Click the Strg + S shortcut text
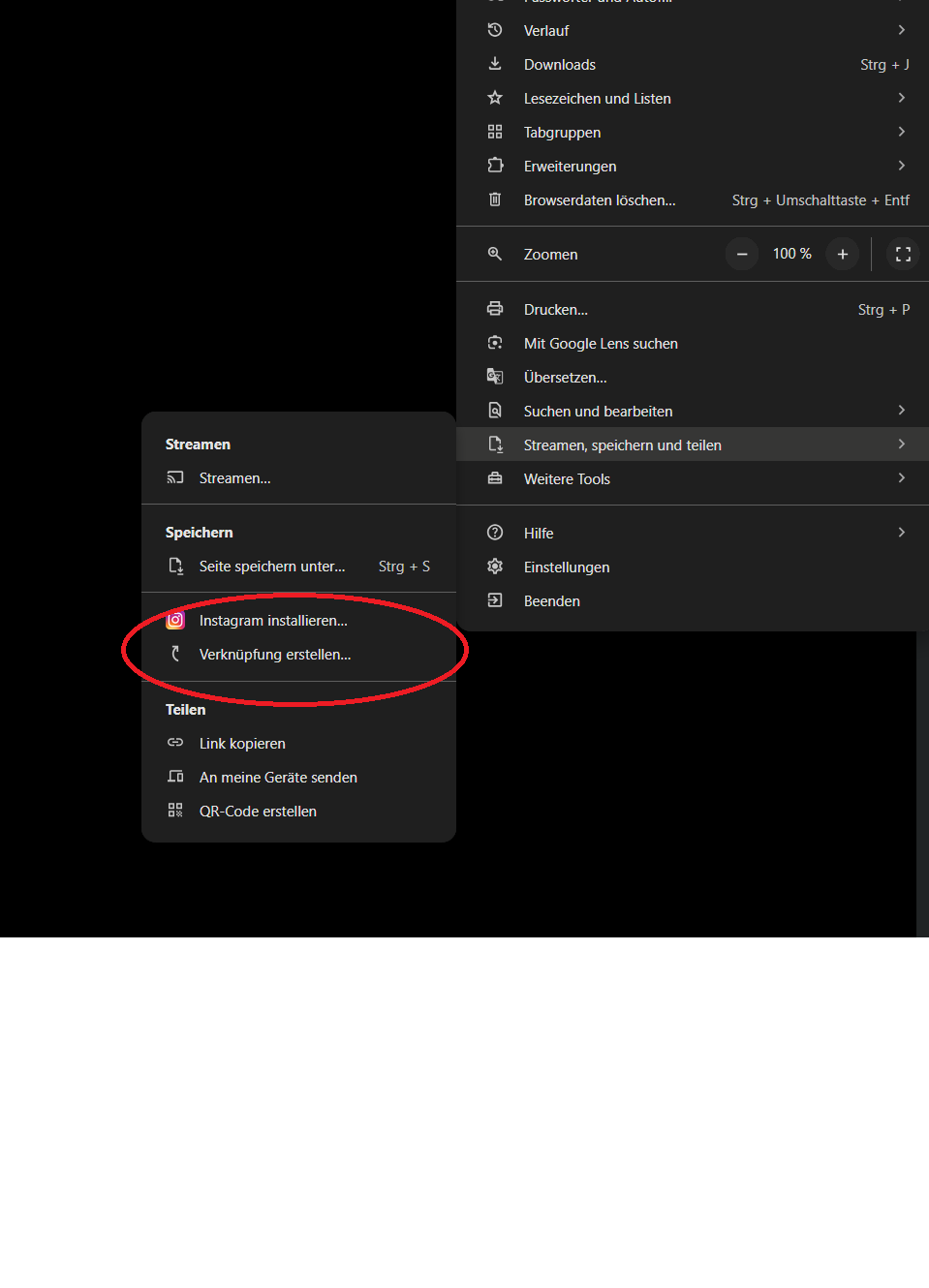Viewport: 929px width, 1288px height. click(x=404, y=566)
